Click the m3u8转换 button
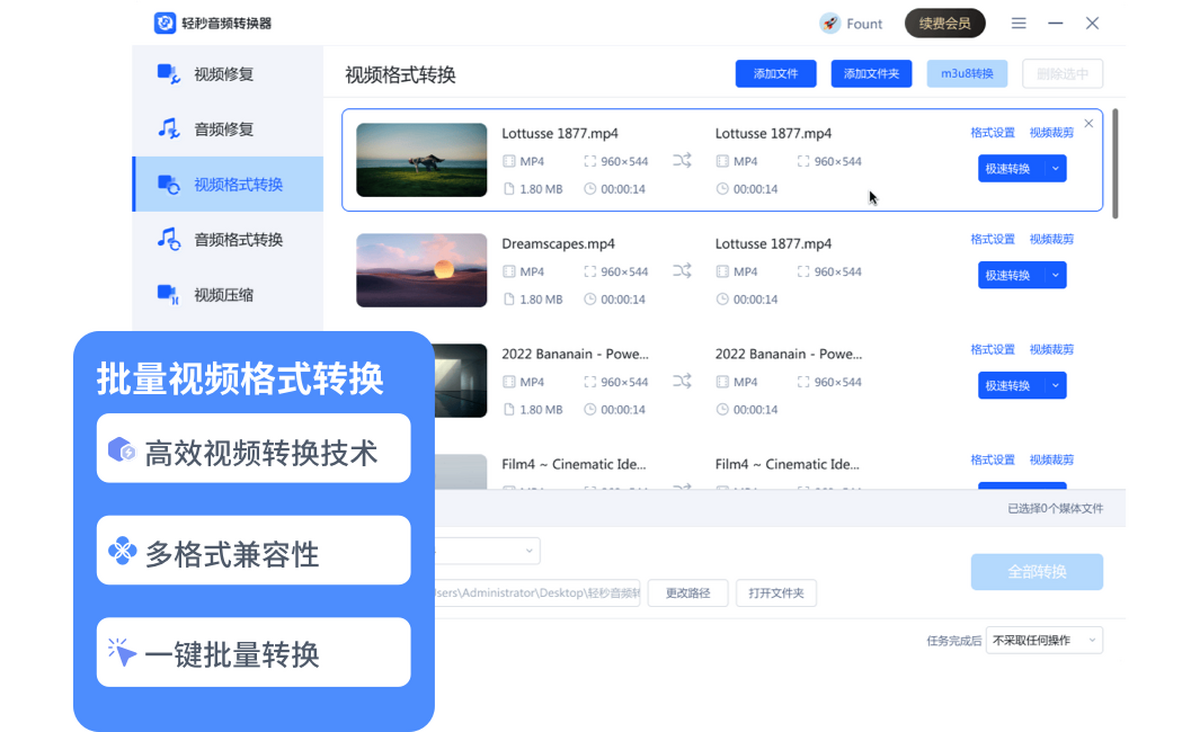 [x=966, y=74]
